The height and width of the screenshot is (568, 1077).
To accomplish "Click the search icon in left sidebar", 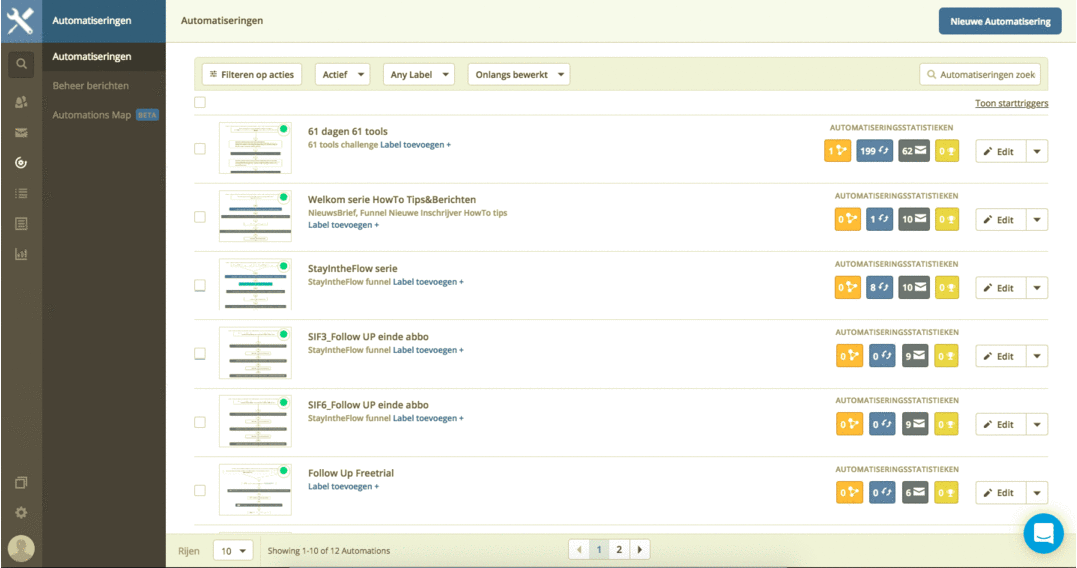I will click(x=21, y=65).
